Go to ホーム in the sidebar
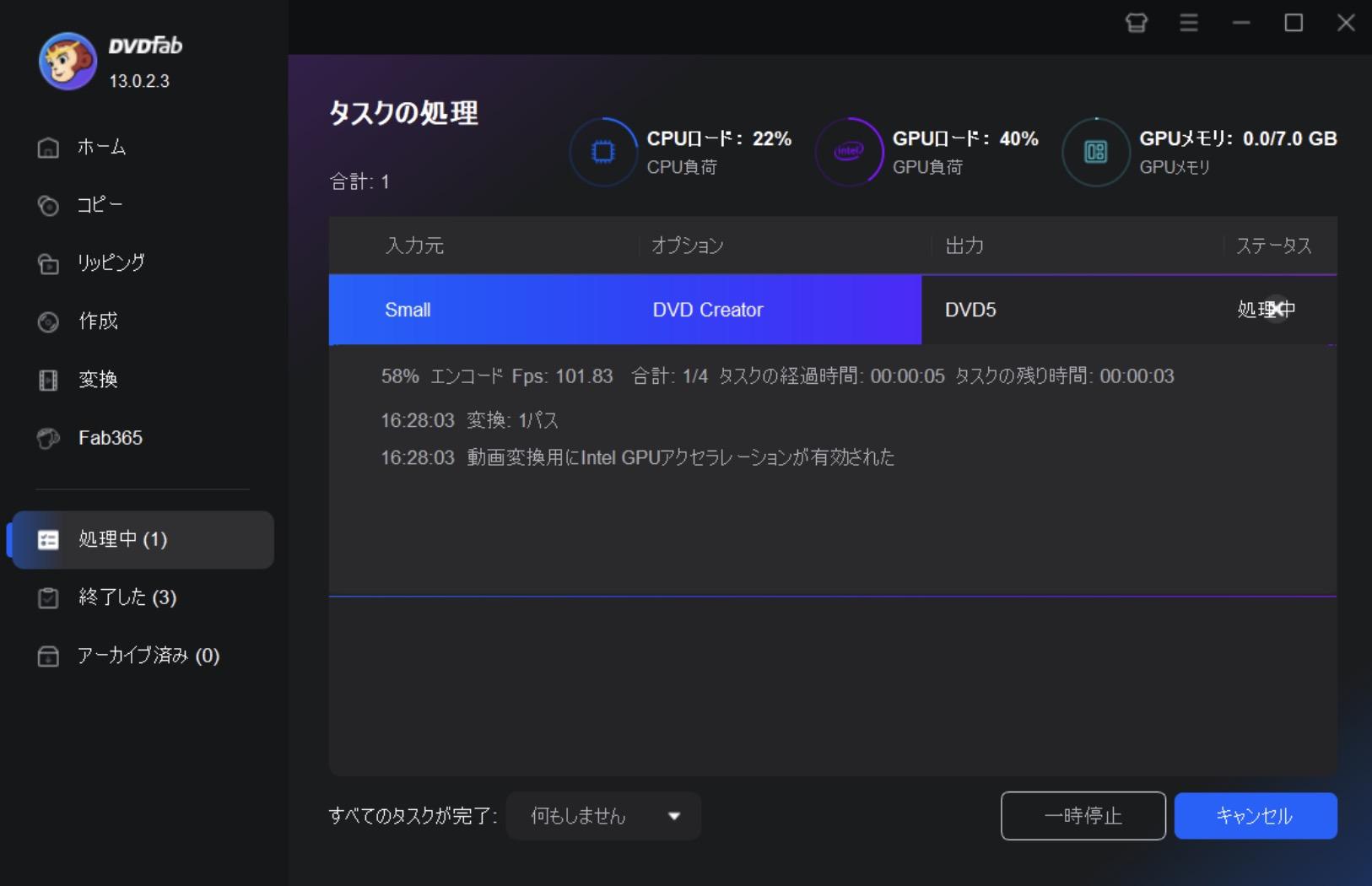 coord(101,148)
